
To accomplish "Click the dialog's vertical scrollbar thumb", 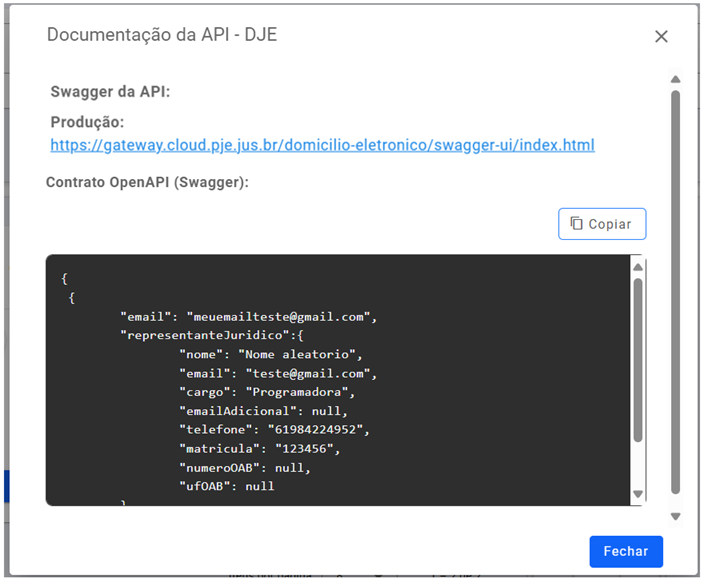I will click(675, 290).
